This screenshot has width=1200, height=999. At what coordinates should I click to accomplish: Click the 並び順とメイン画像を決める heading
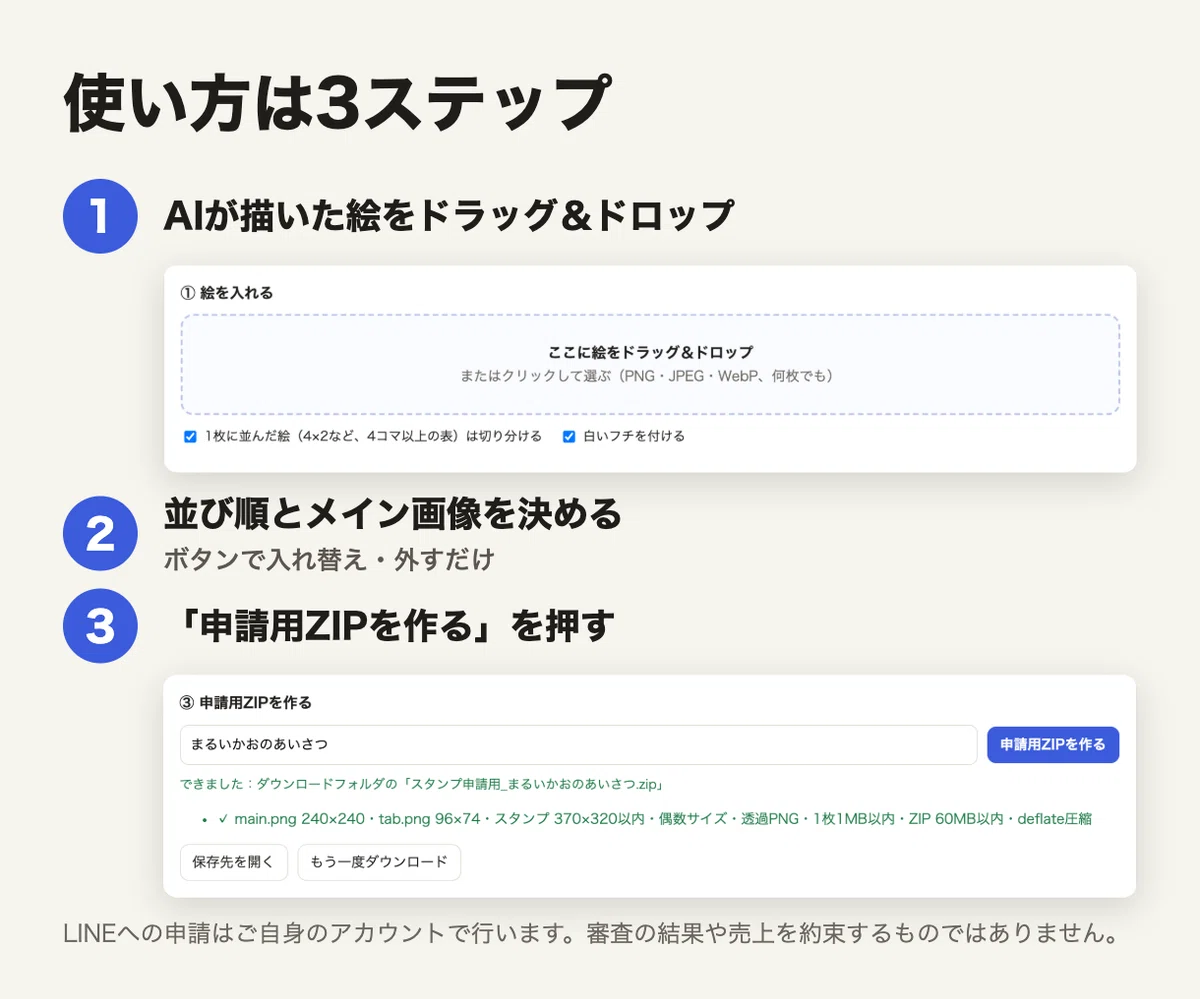[x=392, y=515]
